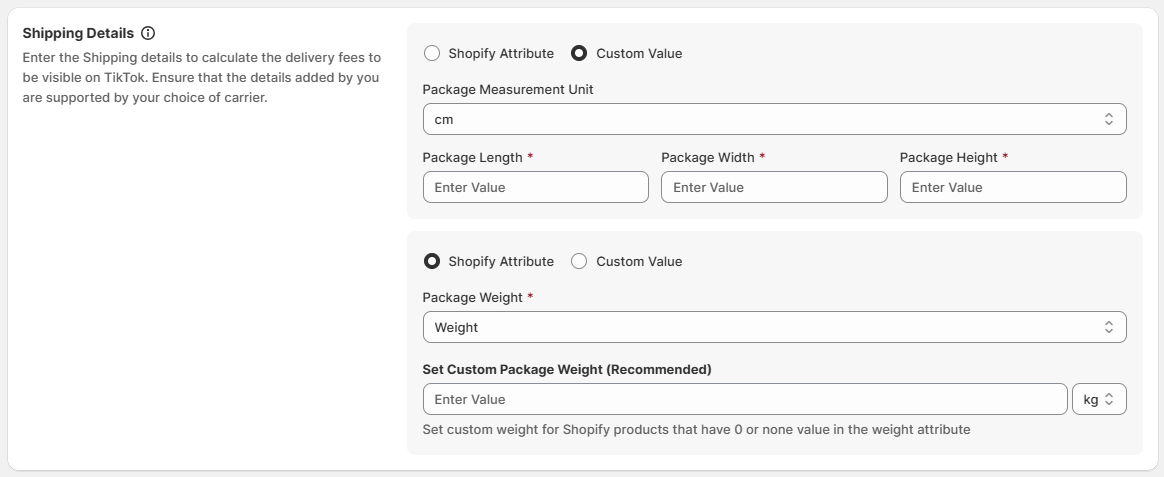1164x477 pixels.
Task: Select Custom Value for package dimensions
Action: [579, 53]
